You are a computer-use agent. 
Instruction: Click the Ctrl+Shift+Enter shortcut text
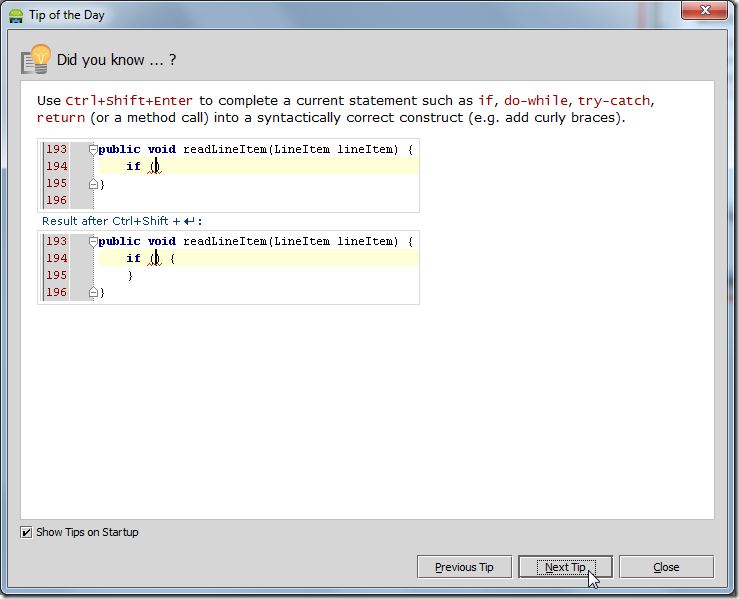(x=129, y=100)
